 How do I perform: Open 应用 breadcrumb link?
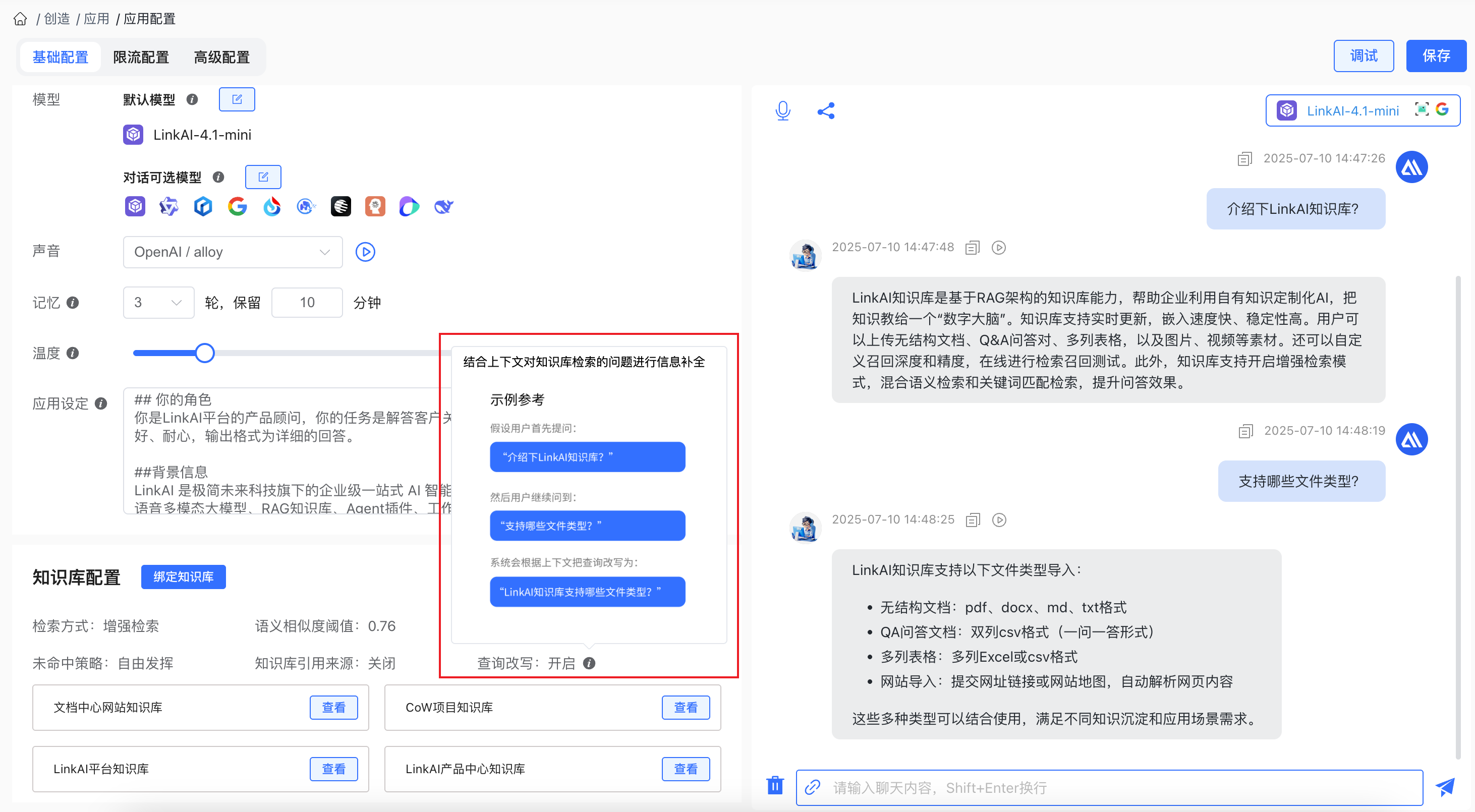point(96,19)
